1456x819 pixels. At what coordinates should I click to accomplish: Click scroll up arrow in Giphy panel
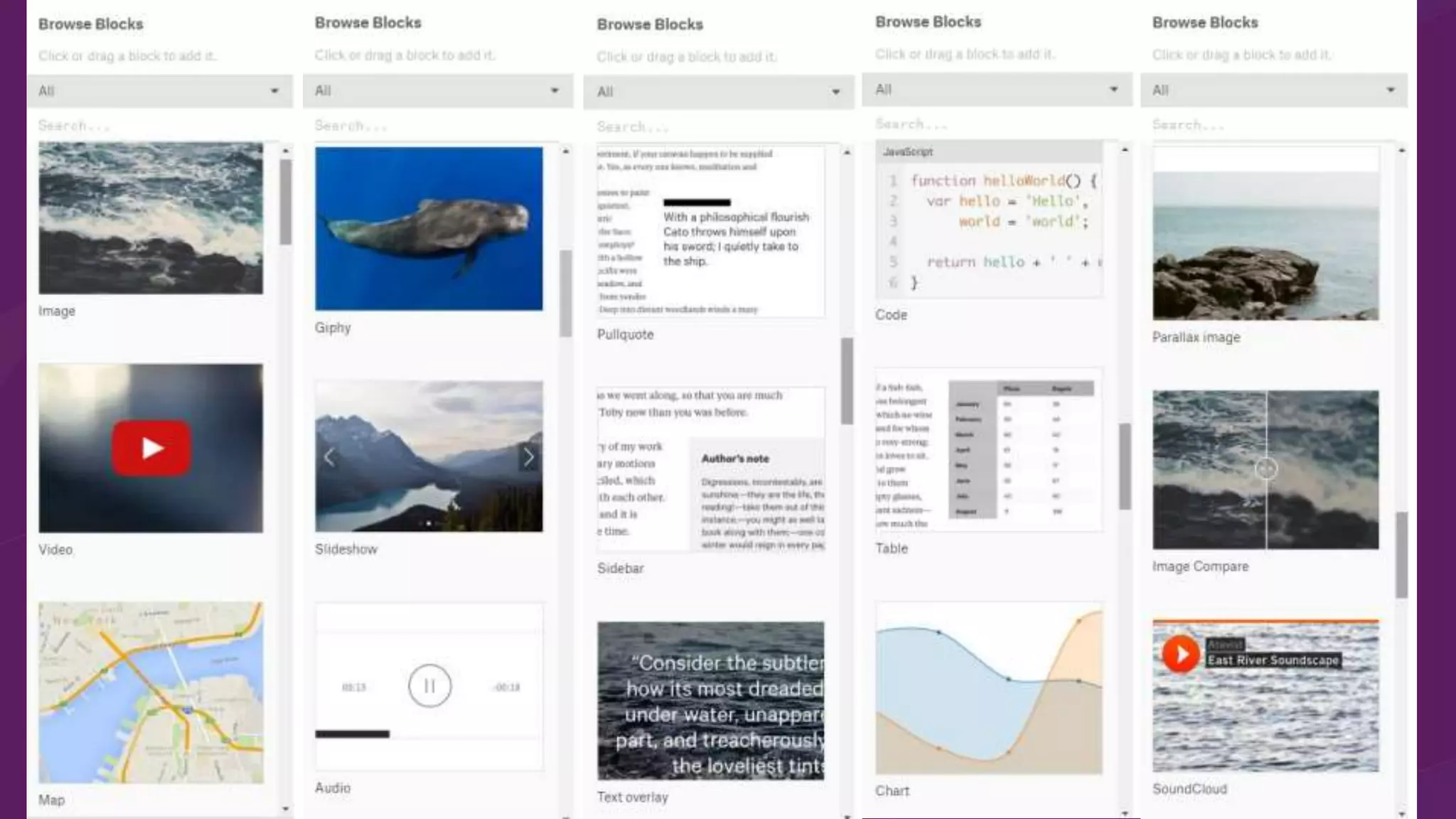(566, 151)
